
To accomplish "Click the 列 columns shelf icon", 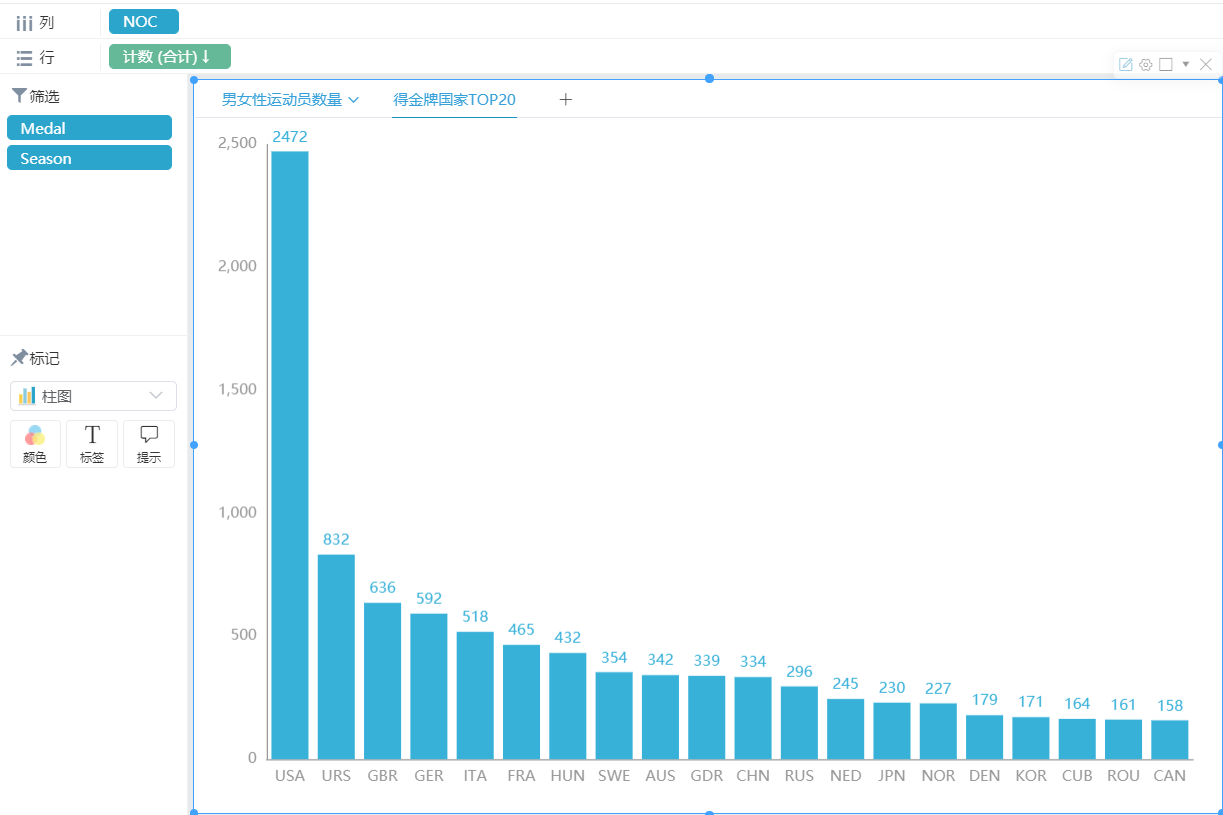I will click(25, 22).
